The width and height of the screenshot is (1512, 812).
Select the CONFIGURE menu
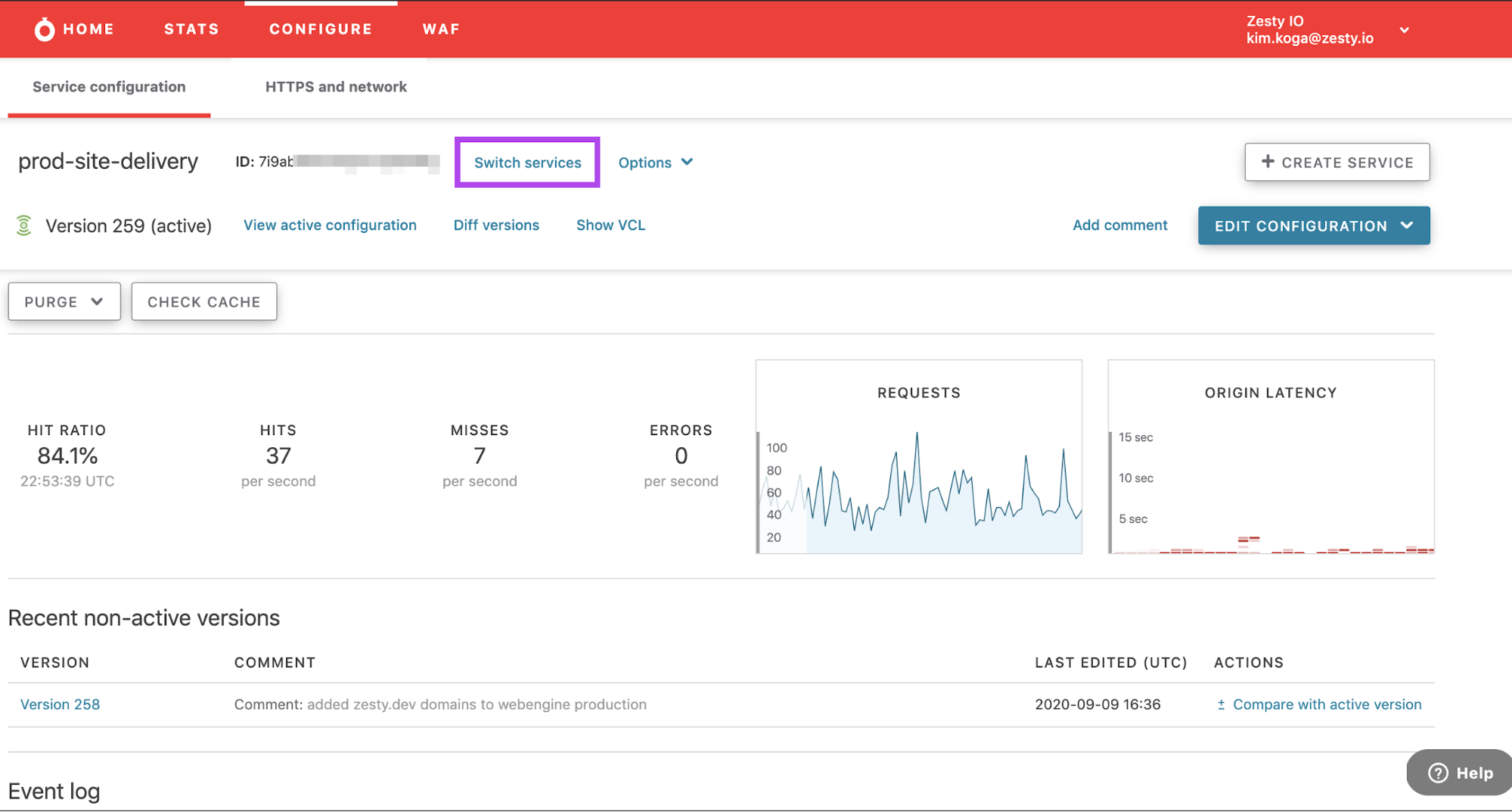pyautogui.click(x=321, y=29)
